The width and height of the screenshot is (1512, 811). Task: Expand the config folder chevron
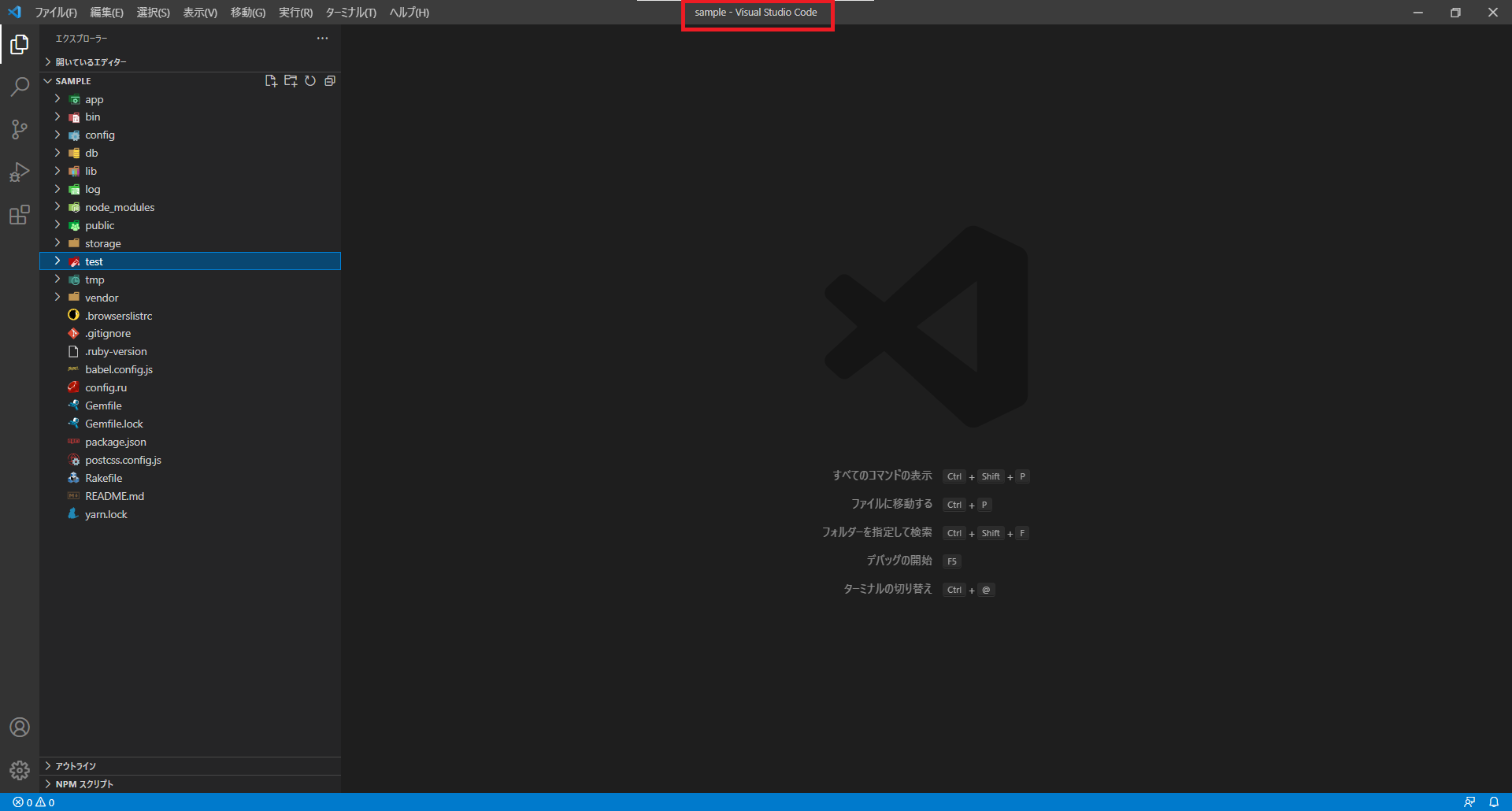[x=57, y=135]
